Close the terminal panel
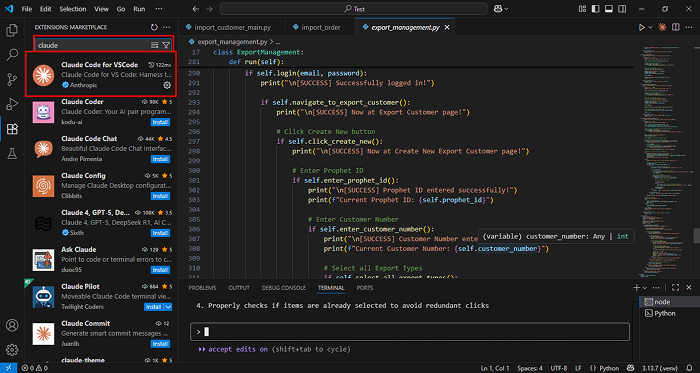This screenshot has height=373, width=700. point(689,288)
